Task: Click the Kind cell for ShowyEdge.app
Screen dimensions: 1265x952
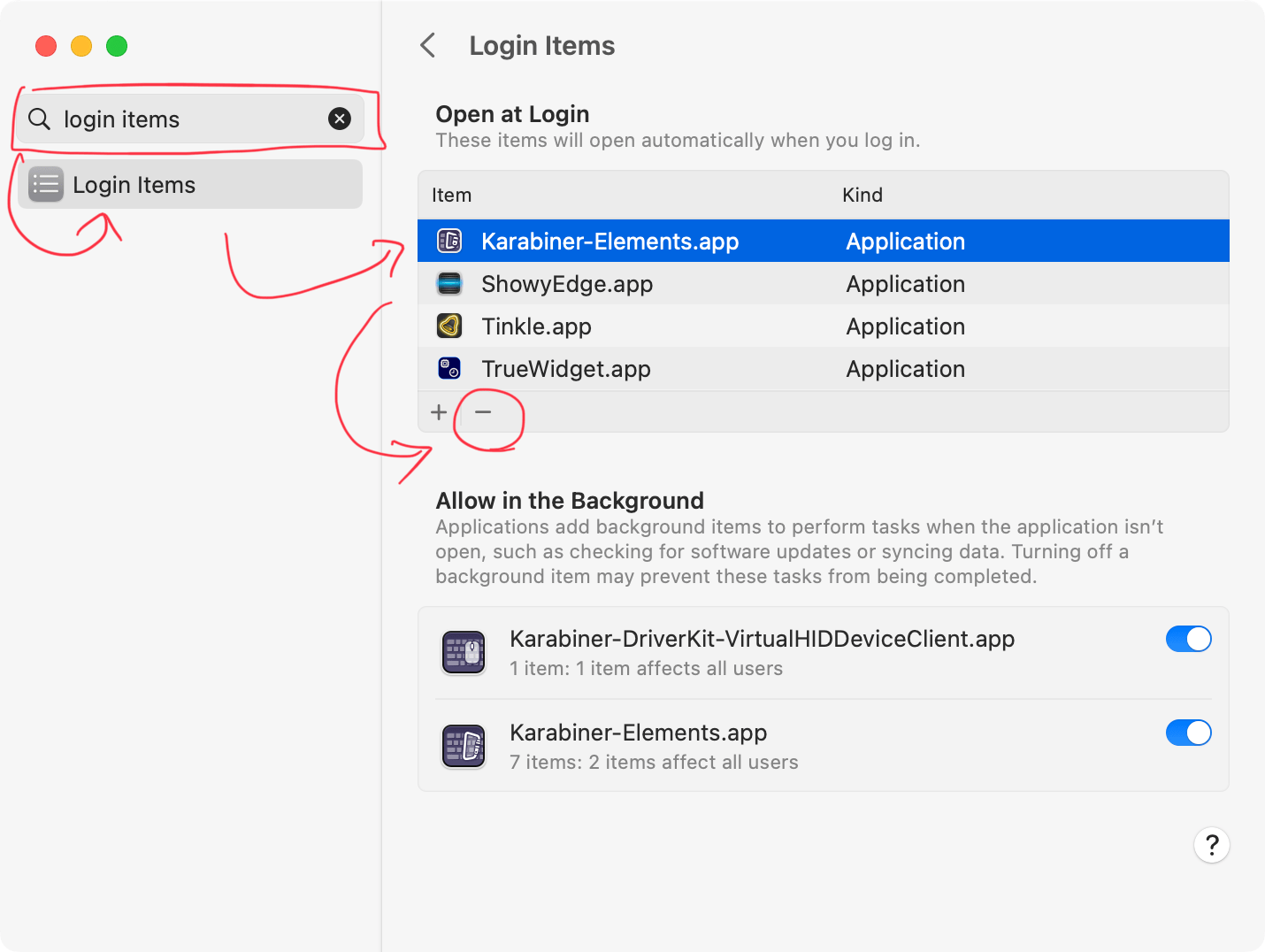Action: click(x=905, y=284)
